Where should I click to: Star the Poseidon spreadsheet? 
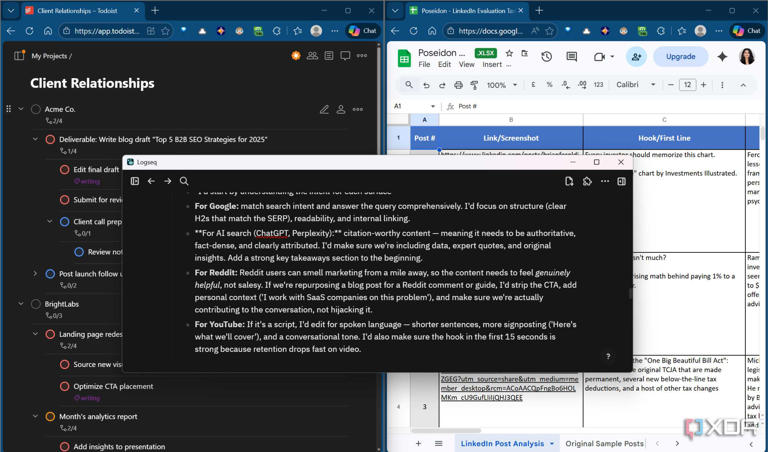[x=509, y=53]
